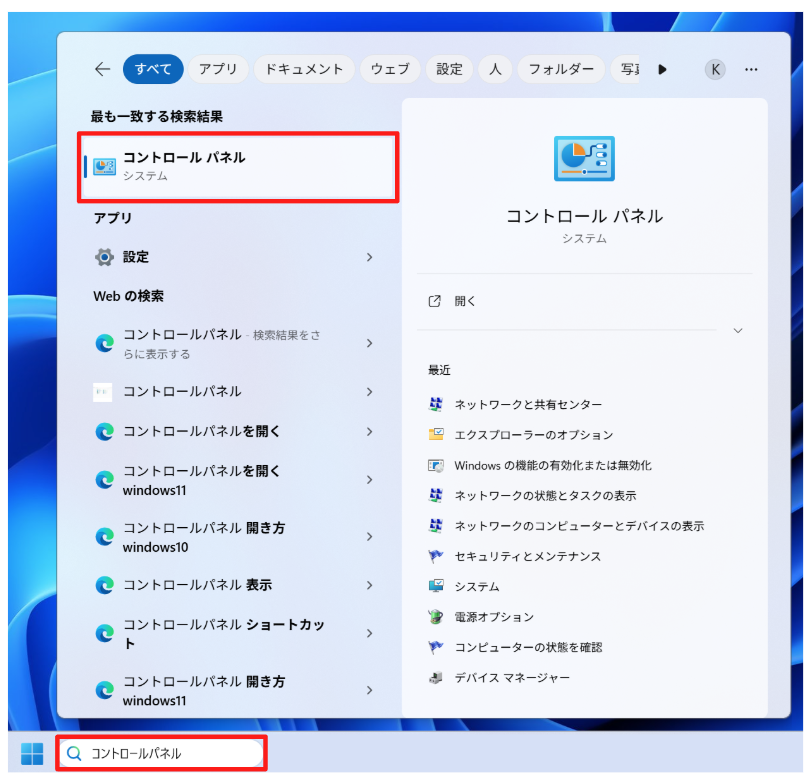Switch to the 設定 filter tab
808x780 pixels.
coord(449,69)
